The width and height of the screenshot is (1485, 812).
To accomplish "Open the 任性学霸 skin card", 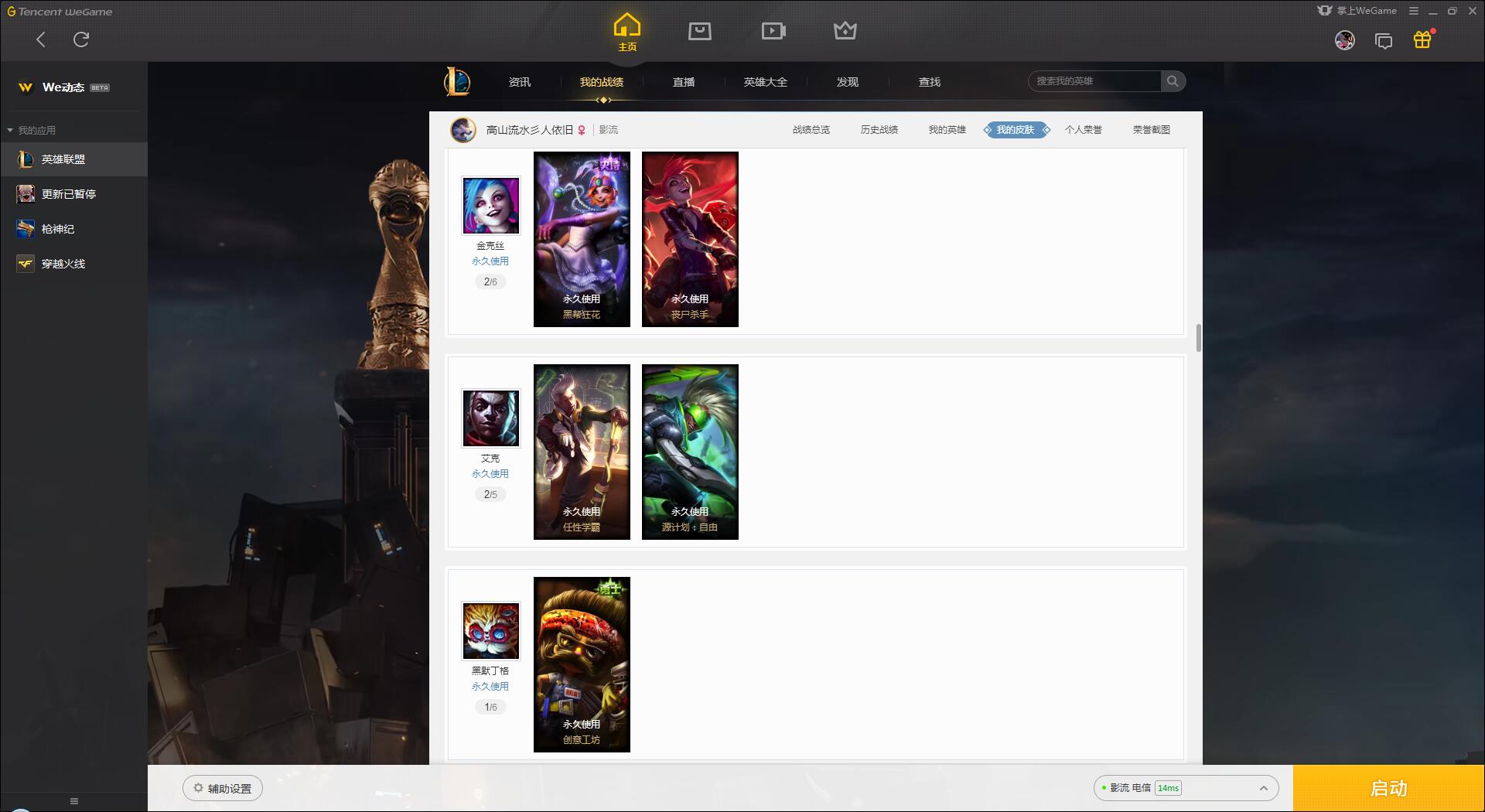I will 582,452.
